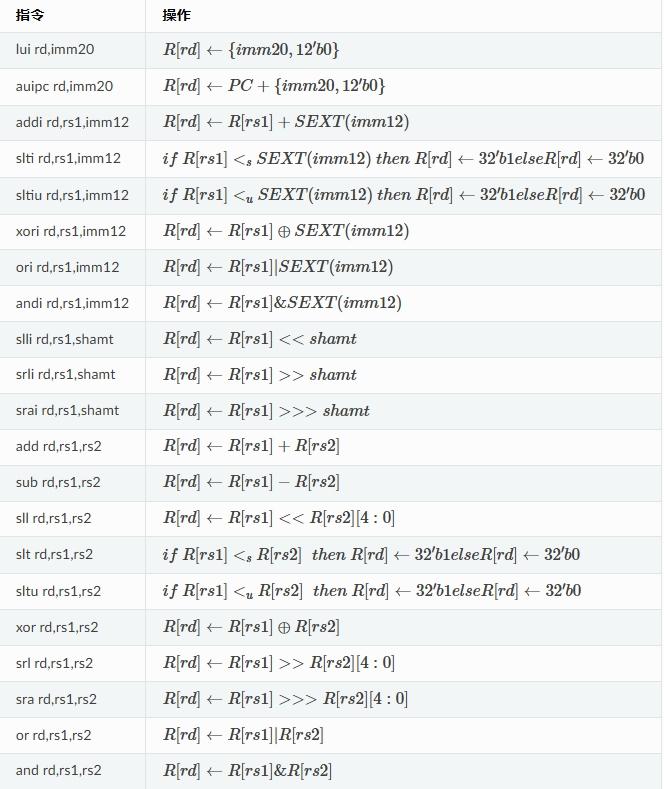The image size is (664, 789).
Task: Select the addi rd,rs1,imm12 instruction cell
Action: [x=72, y=122]
